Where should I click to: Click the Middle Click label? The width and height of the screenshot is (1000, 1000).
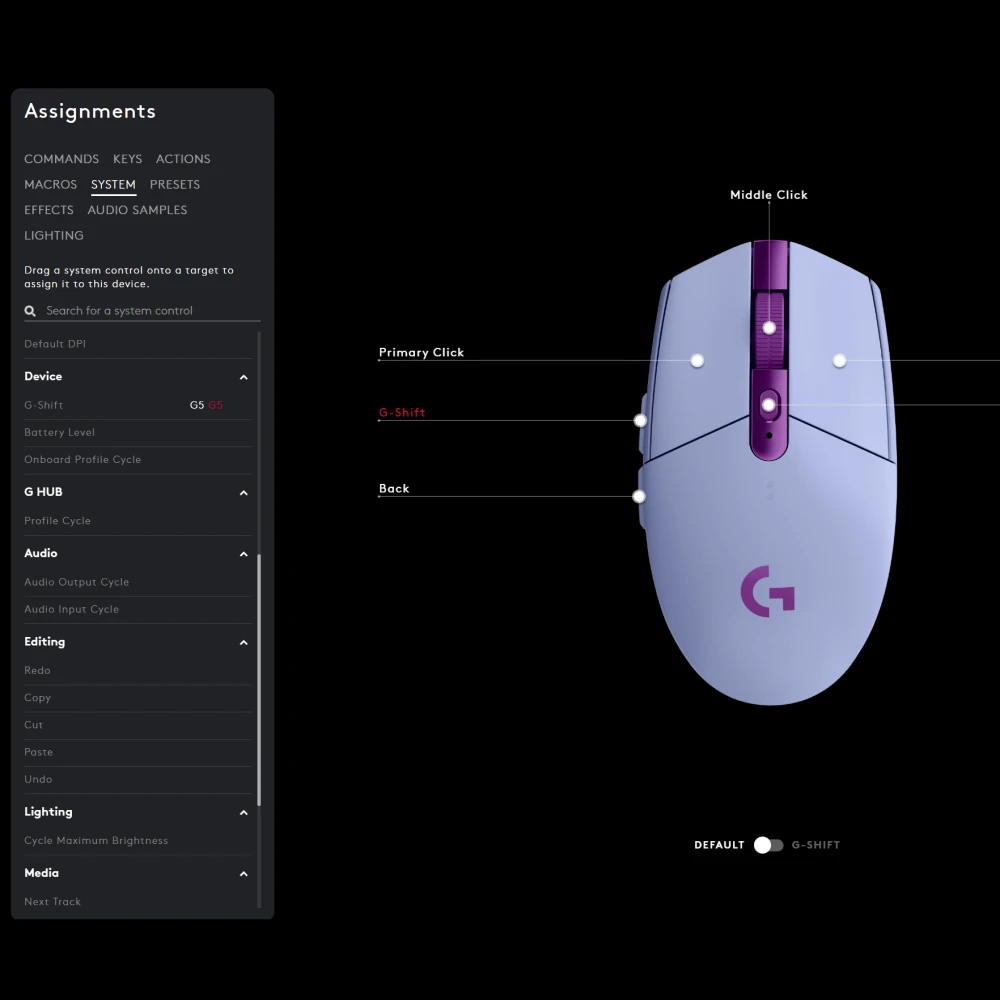768,195
